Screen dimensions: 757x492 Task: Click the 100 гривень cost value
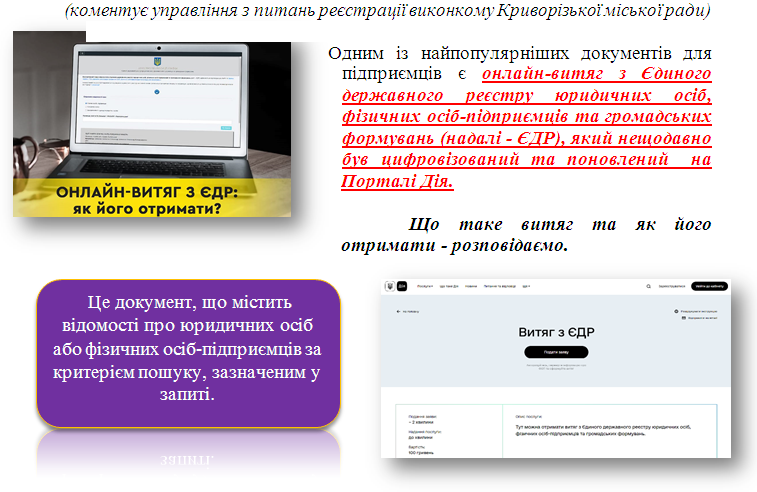[421, 453]
